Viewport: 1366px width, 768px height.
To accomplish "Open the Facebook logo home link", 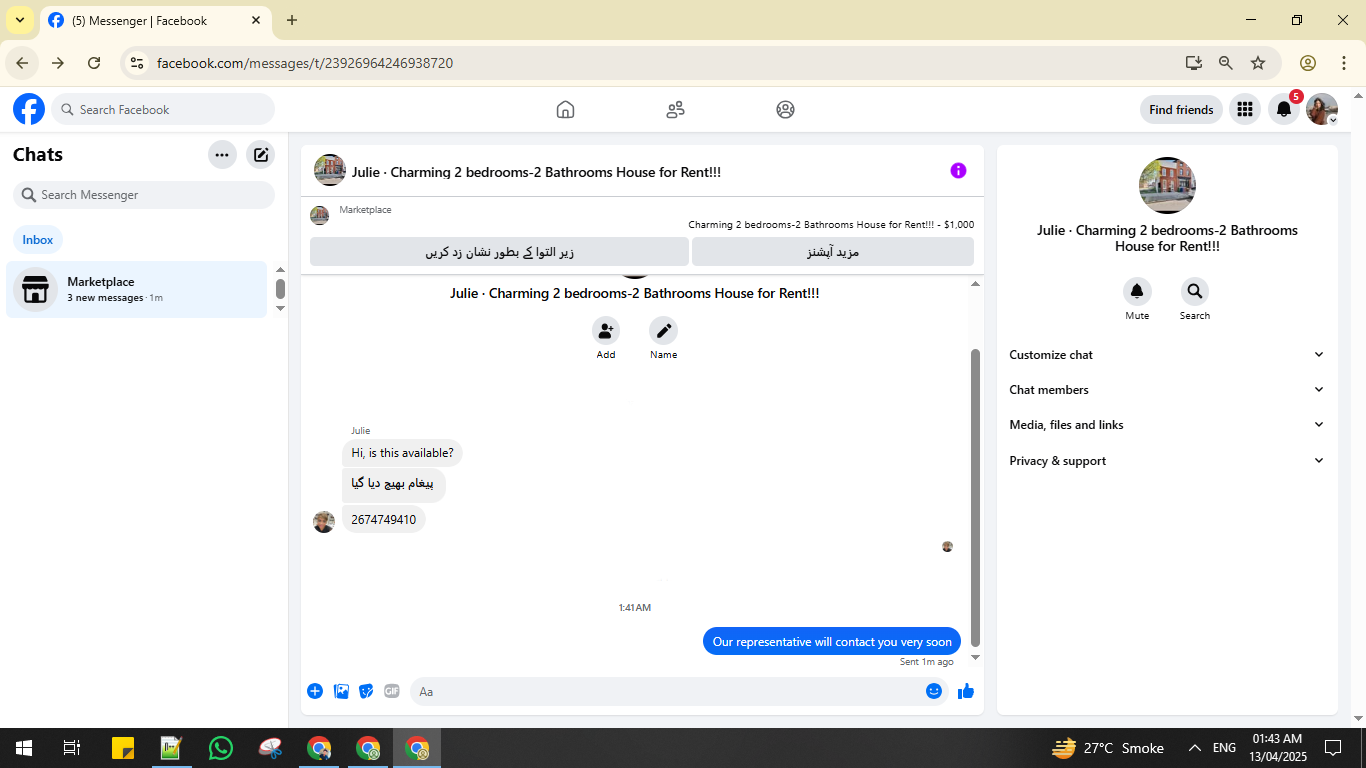I will 29,109.
